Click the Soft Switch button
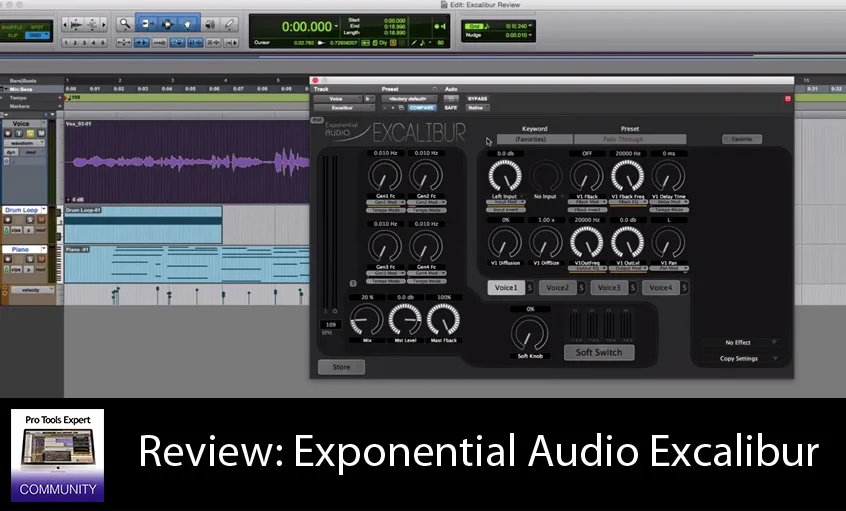Image resolution: width=846 pixels, height=511 pixels. [599, 352]
